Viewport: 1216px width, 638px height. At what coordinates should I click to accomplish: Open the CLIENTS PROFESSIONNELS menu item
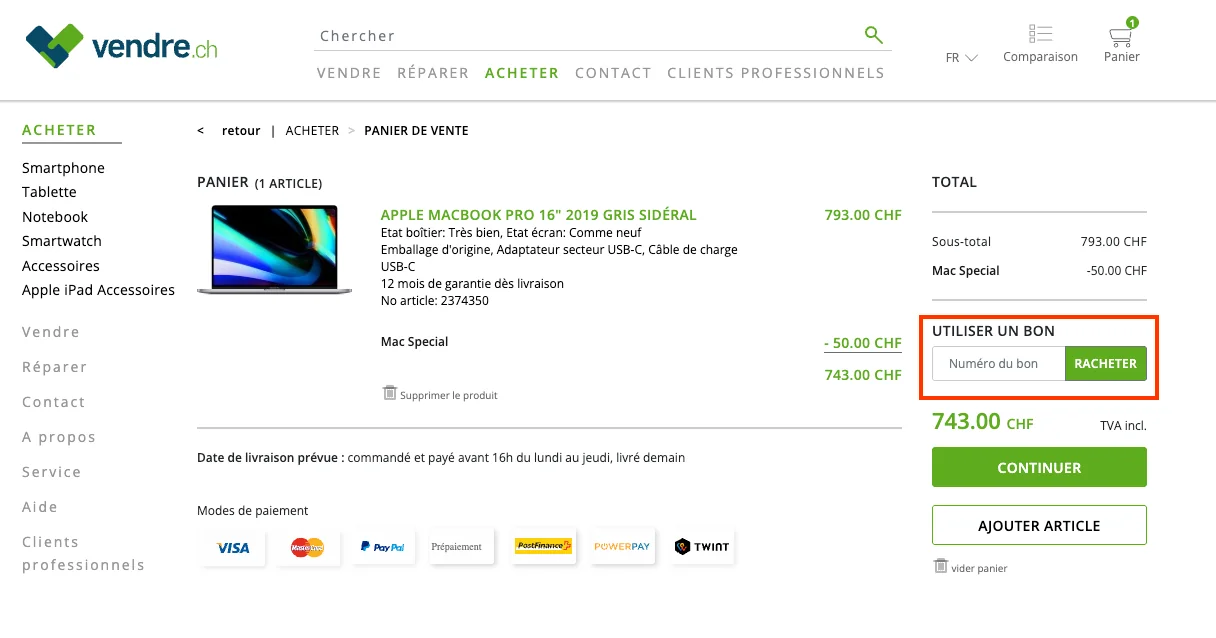point(775,72)
